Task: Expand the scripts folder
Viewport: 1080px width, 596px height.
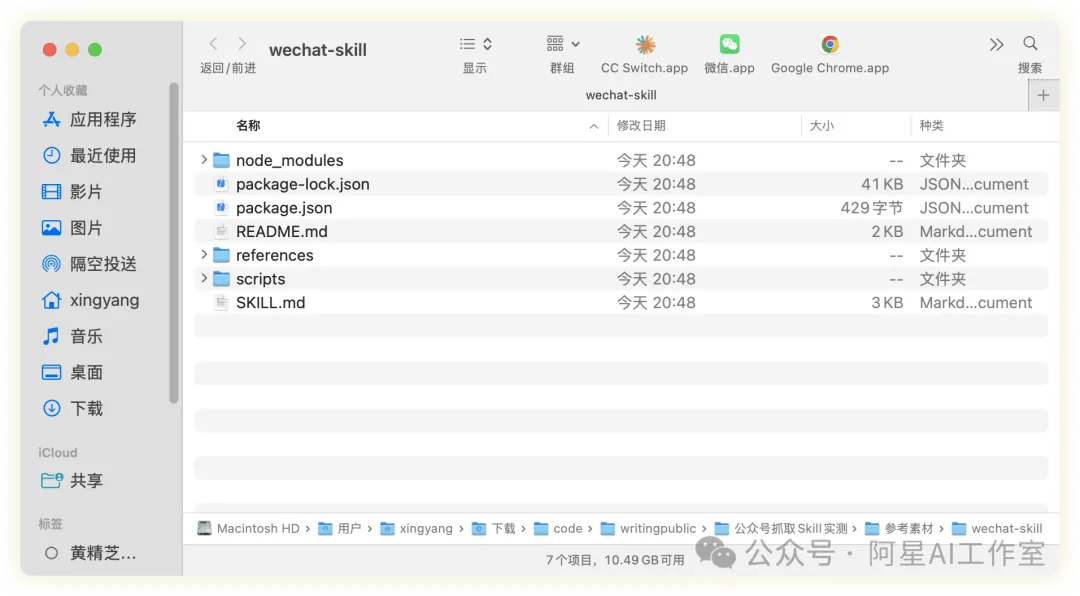Action: coord(204,278)
